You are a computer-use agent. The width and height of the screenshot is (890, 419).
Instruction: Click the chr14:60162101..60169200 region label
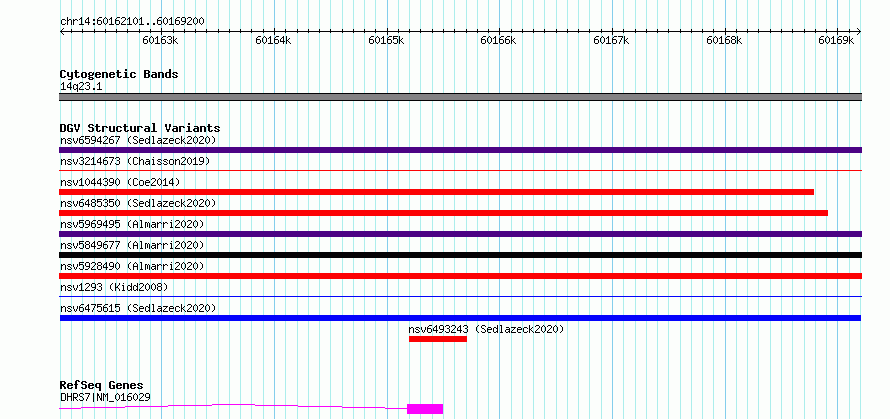132,22
